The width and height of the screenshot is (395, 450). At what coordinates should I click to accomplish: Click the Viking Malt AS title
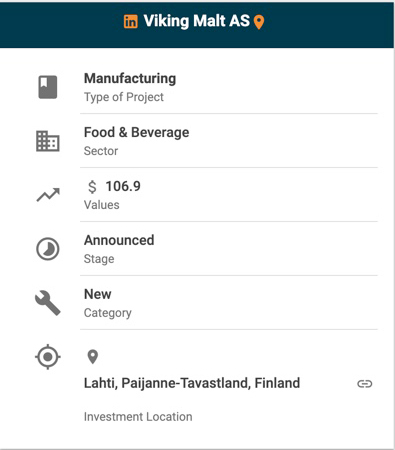pos(196,21)
